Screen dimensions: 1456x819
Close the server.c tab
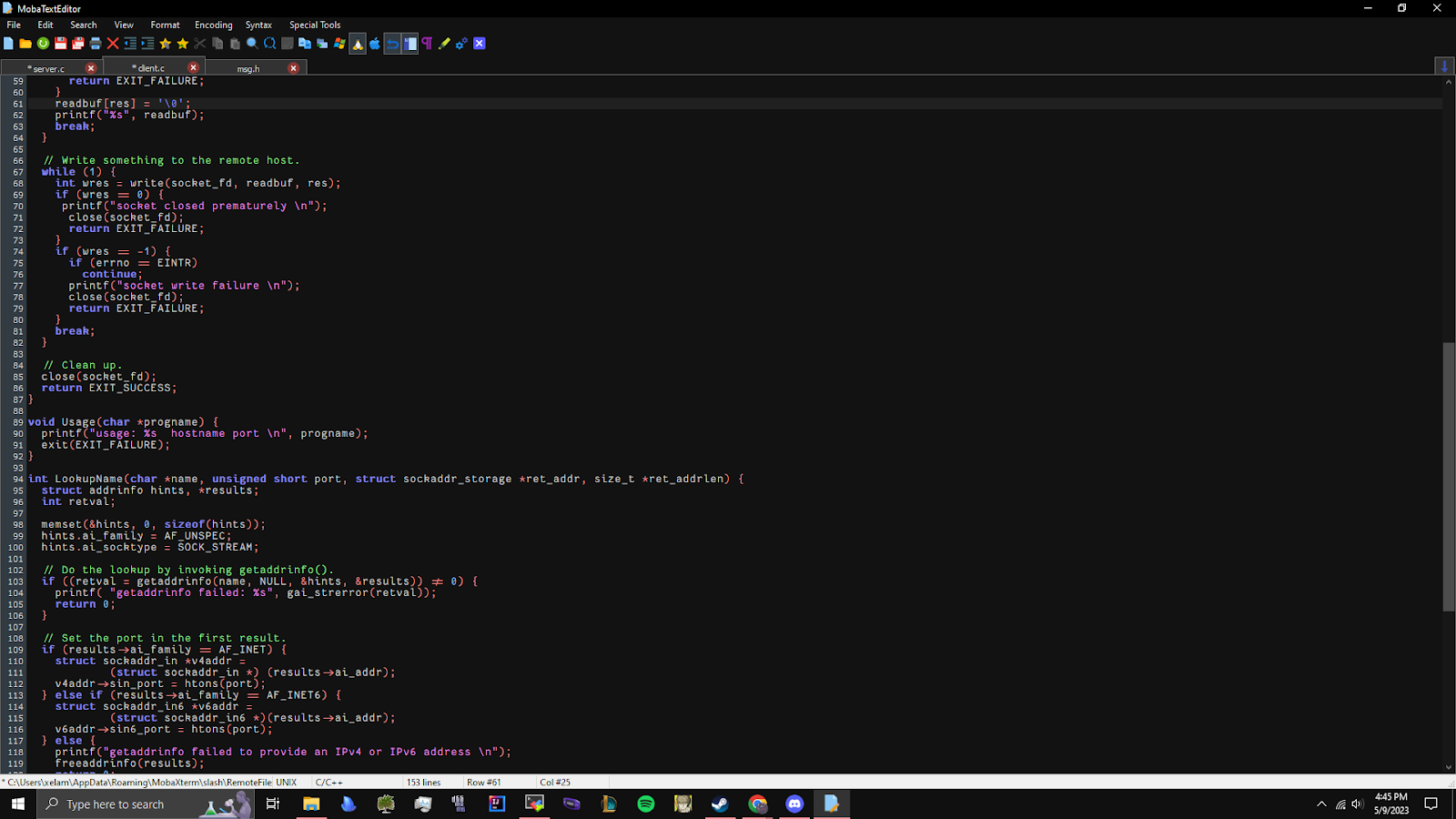pyautogui.click(x=90, y=67)
